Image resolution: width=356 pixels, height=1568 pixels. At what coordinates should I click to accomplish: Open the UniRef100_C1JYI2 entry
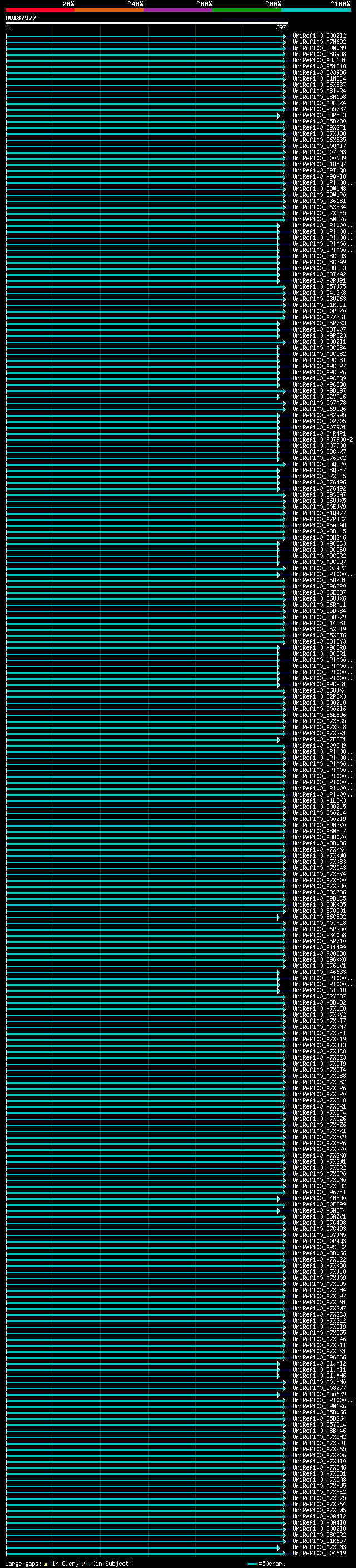point(319,1363)
